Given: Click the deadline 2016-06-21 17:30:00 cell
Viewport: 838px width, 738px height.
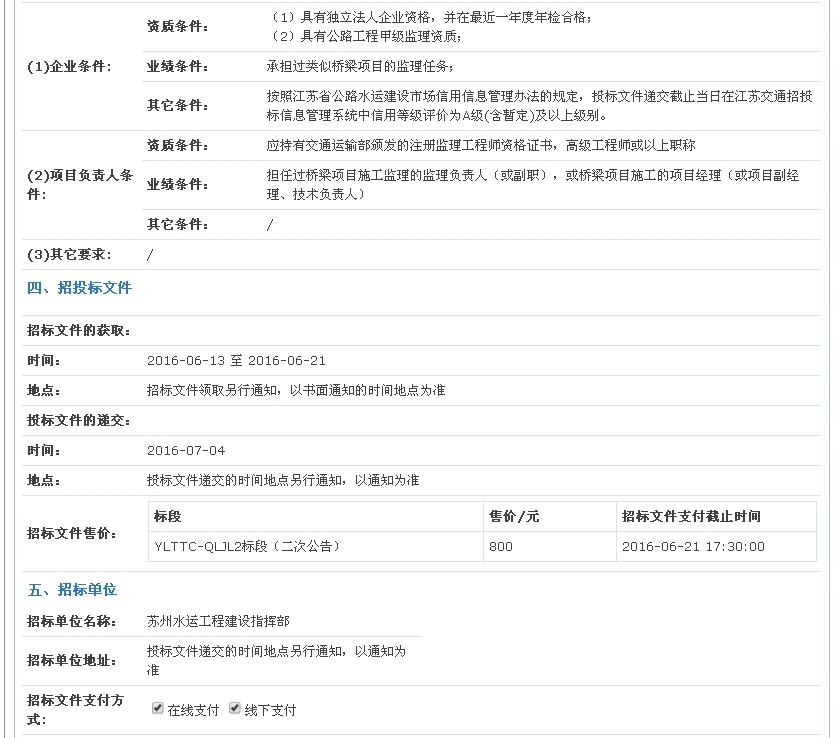Looking at the screenshot, I should 693,546.
